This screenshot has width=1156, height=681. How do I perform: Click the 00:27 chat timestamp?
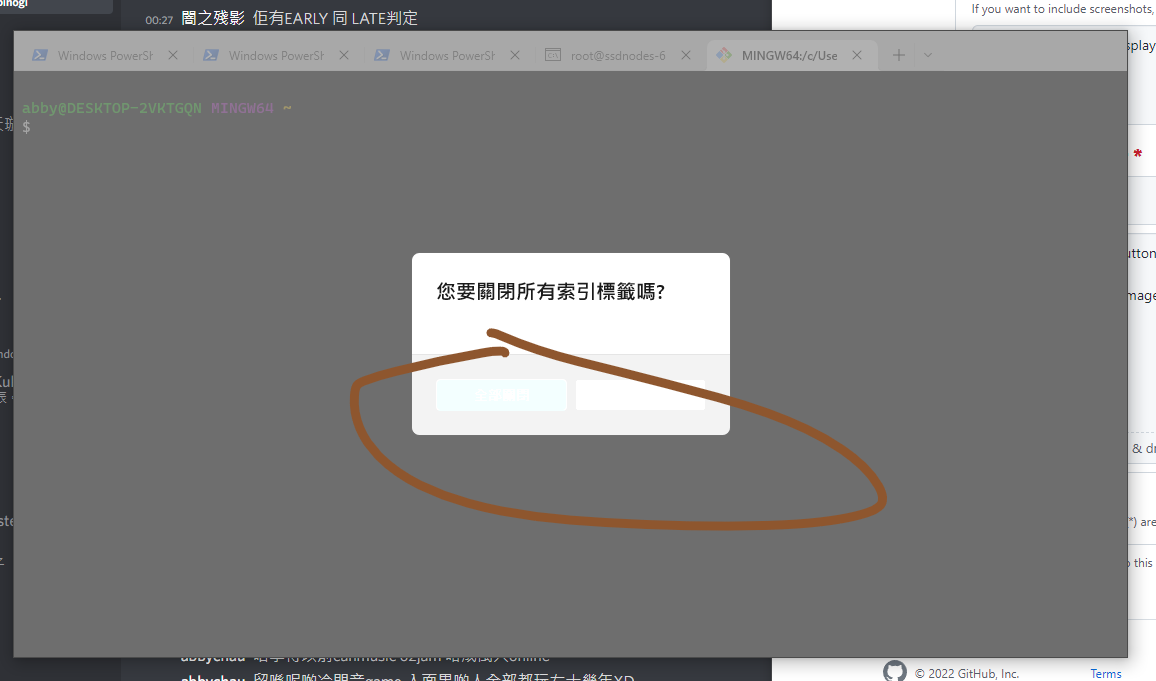pos(159,20)
